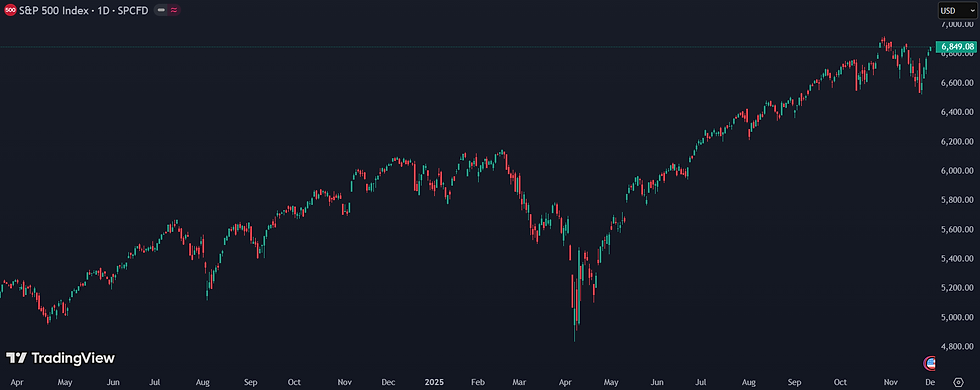Click the pink approximate-data wave icon
The width and height of the screenshot is (980, 390).
173,11
